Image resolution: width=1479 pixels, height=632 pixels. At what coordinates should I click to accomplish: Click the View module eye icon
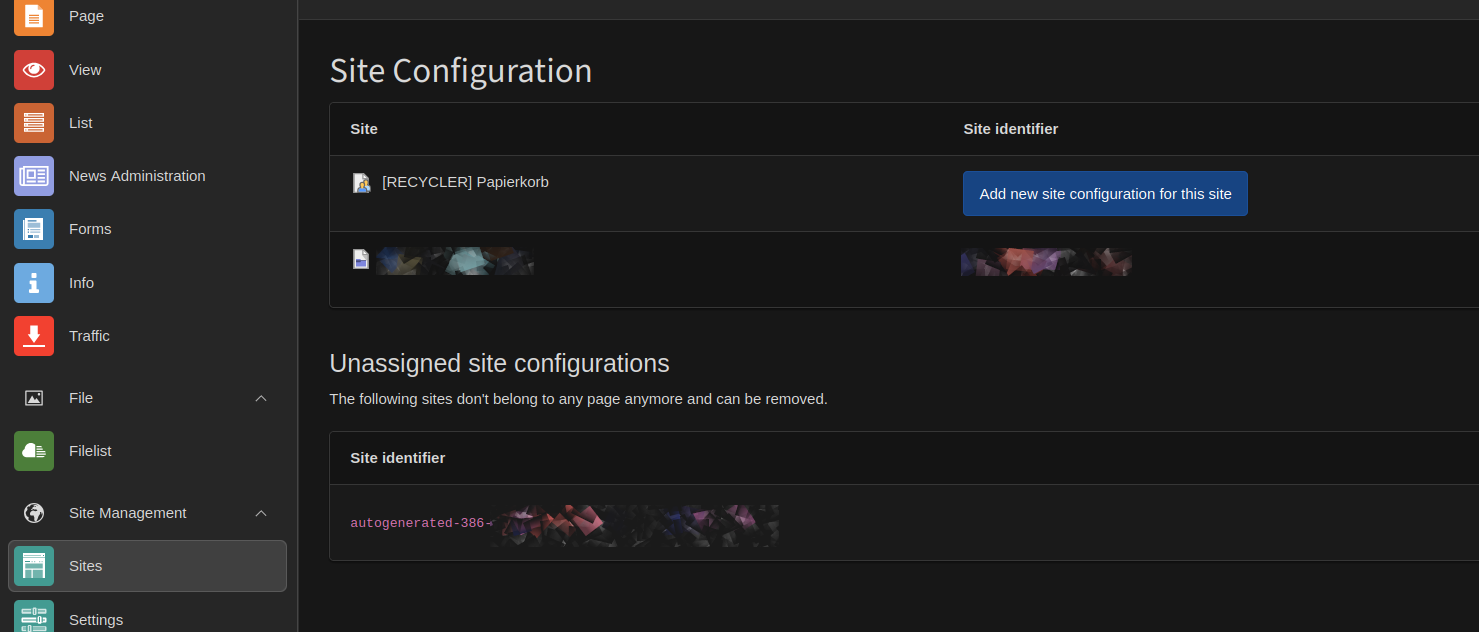(x=34, y=70)
